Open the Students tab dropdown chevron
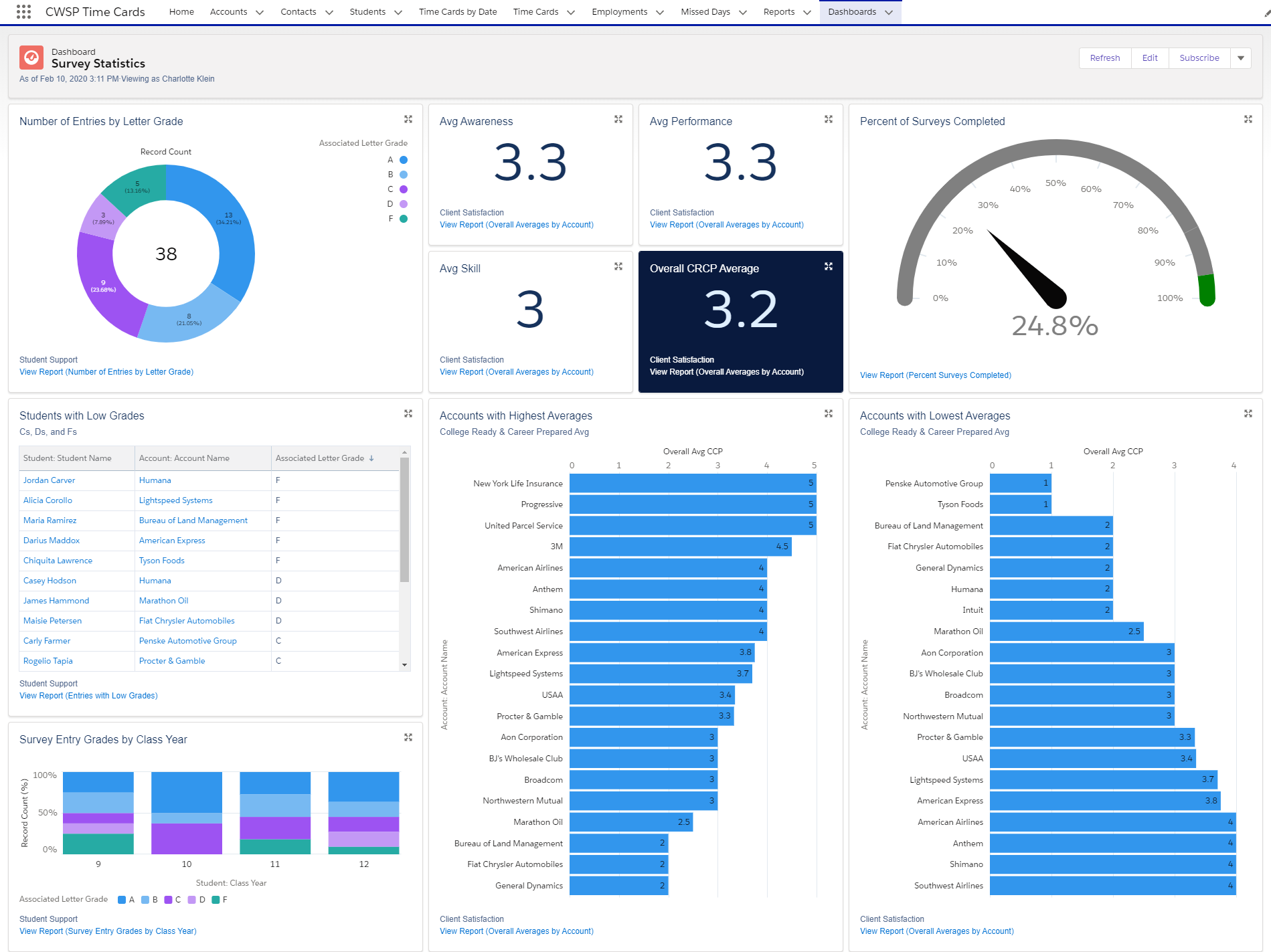The image size is (1271, 952). click(x=398, y=12)
